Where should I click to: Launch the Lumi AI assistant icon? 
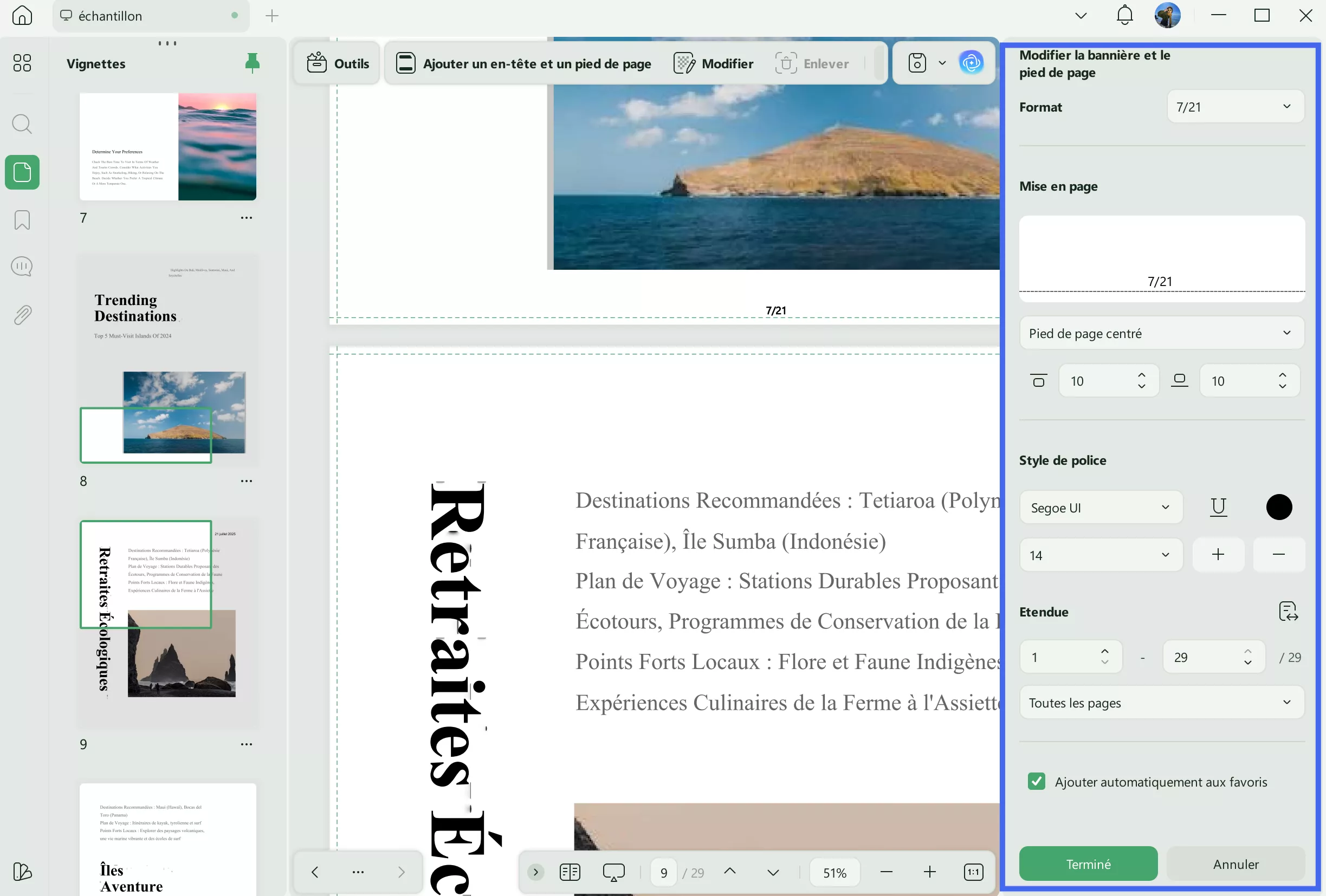[972, 63]
